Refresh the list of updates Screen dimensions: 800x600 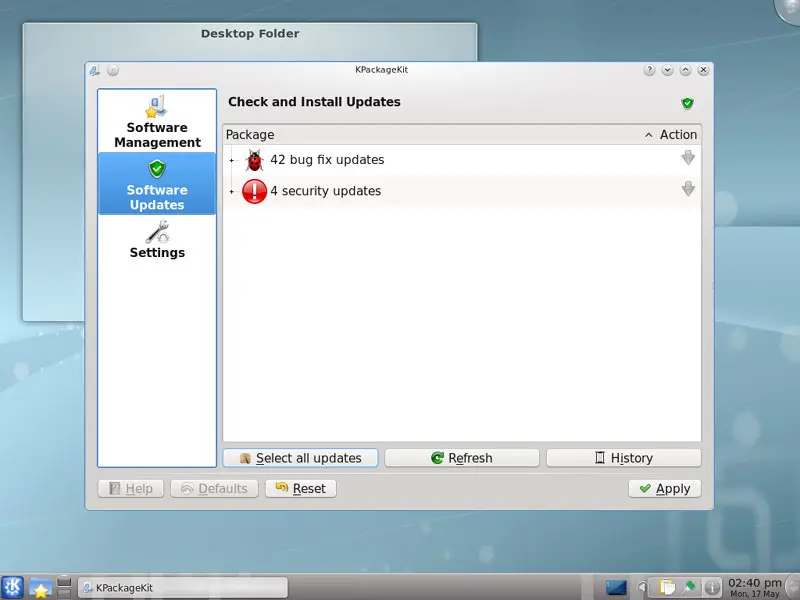[x=462, y=458]
